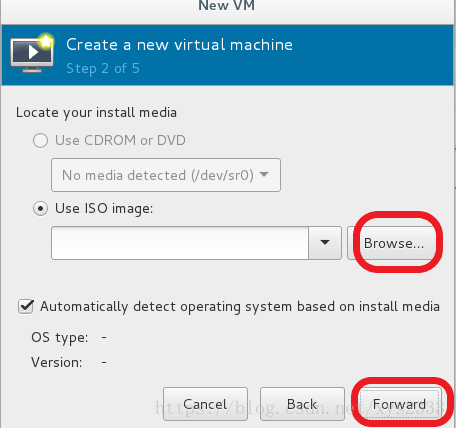This screenshot has width=456, height=428.
Task: Click the Create a new virtual machine heading
Action: [179, 45]
